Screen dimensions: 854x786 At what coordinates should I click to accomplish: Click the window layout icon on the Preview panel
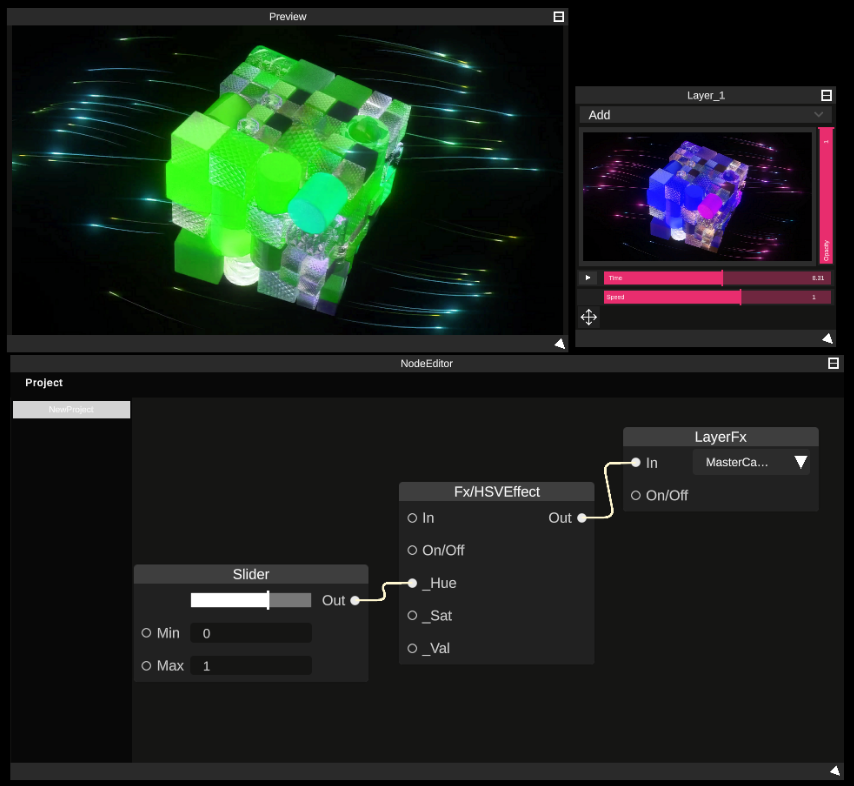point(558,16)
